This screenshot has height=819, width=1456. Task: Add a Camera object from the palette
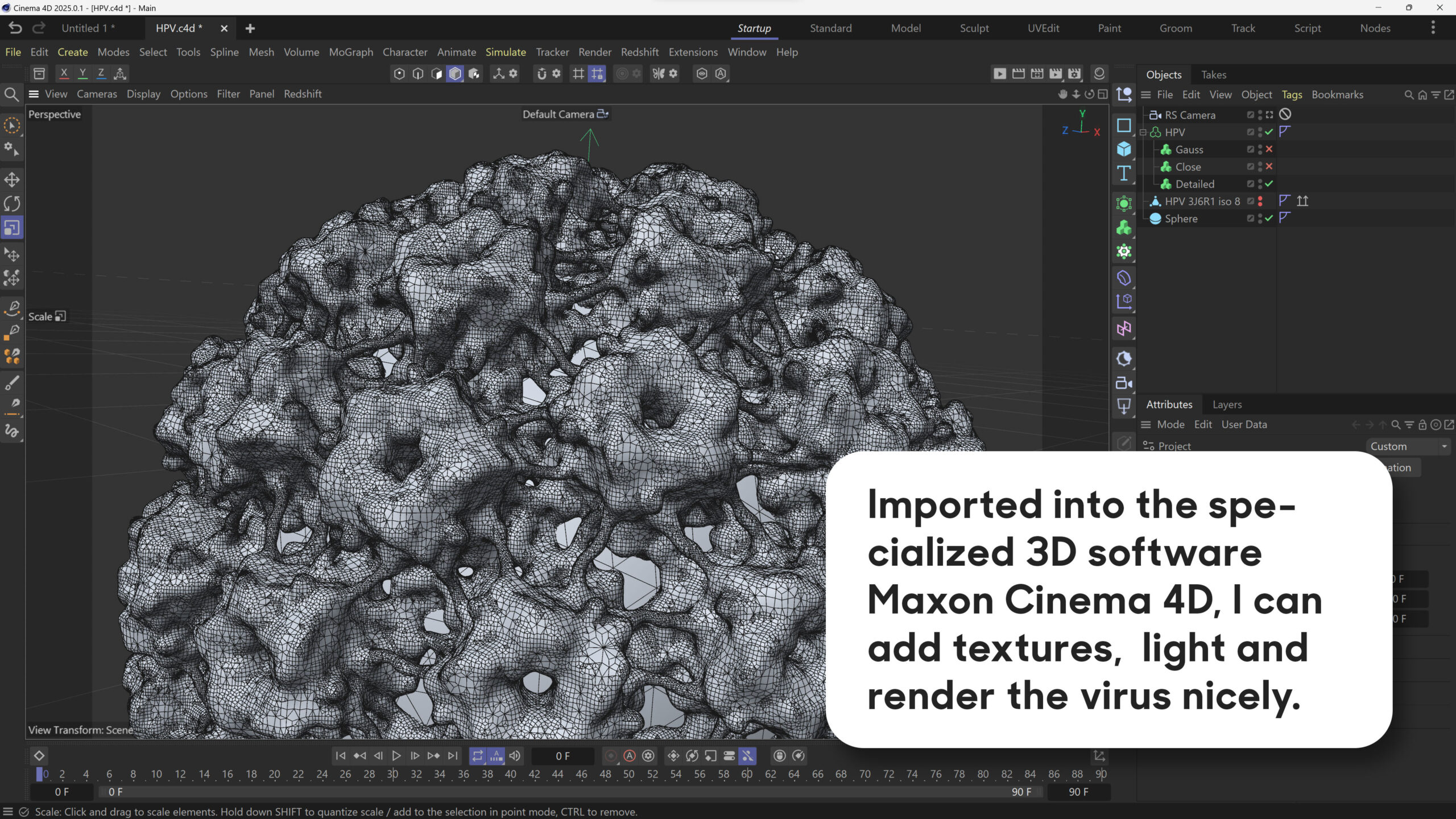1123,383
